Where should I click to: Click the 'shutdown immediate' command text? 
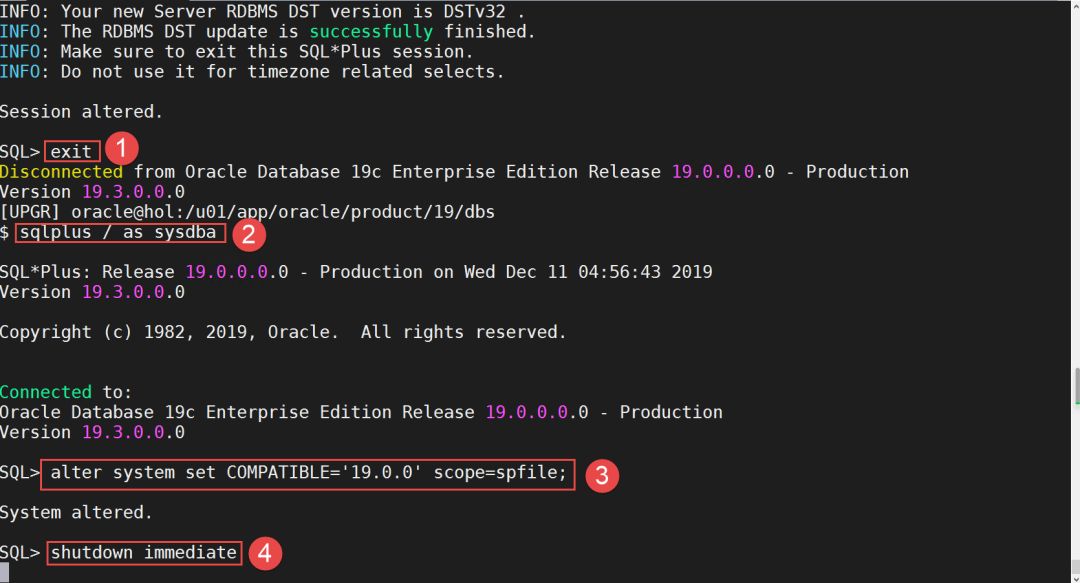click(x=144, y=553)
